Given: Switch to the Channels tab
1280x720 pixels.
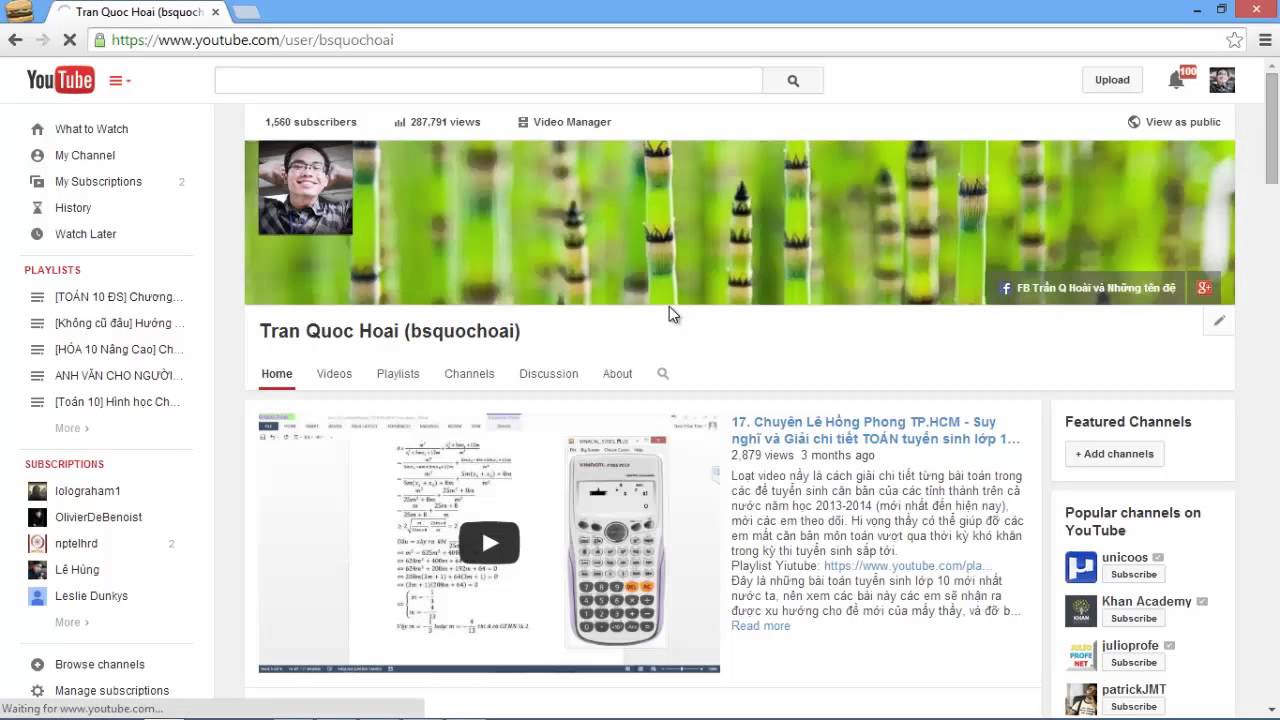Looking at the screenshot, I should click(x=469, y=374).
